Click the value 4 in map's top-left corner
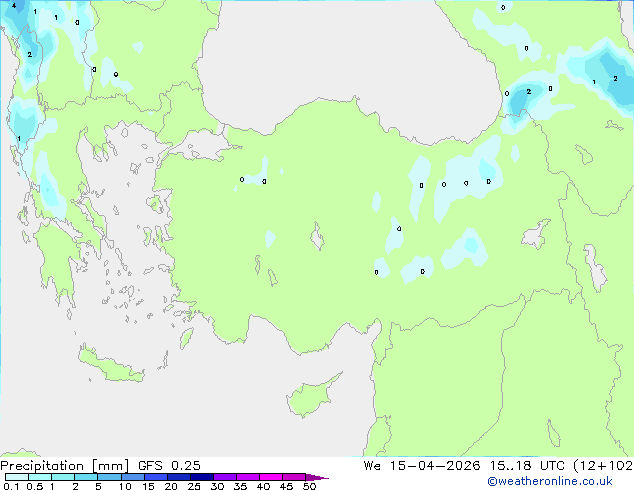This screenshot has height=490, width=634. tap(14, 6)
